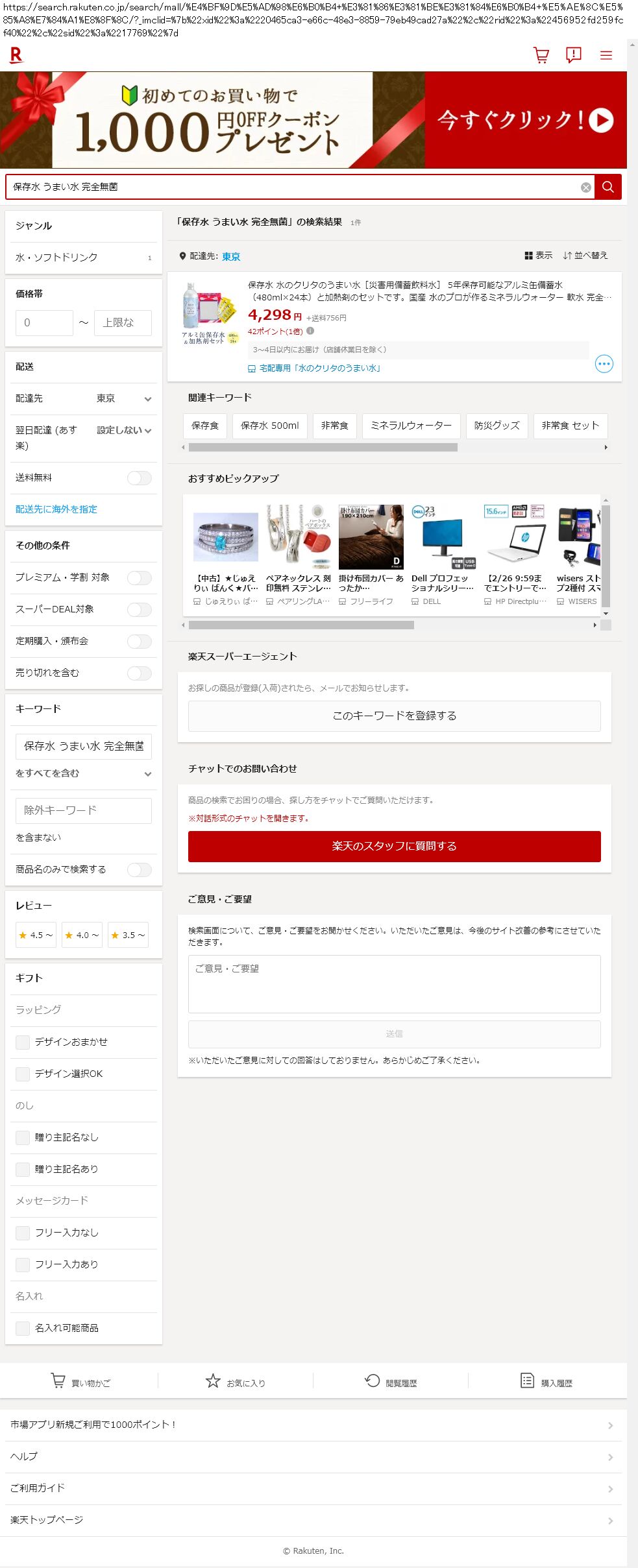This screenshot has width=638, height=1568.
Task: Filter reviews by 3.5 stars and up
Action: coord(128,935)
